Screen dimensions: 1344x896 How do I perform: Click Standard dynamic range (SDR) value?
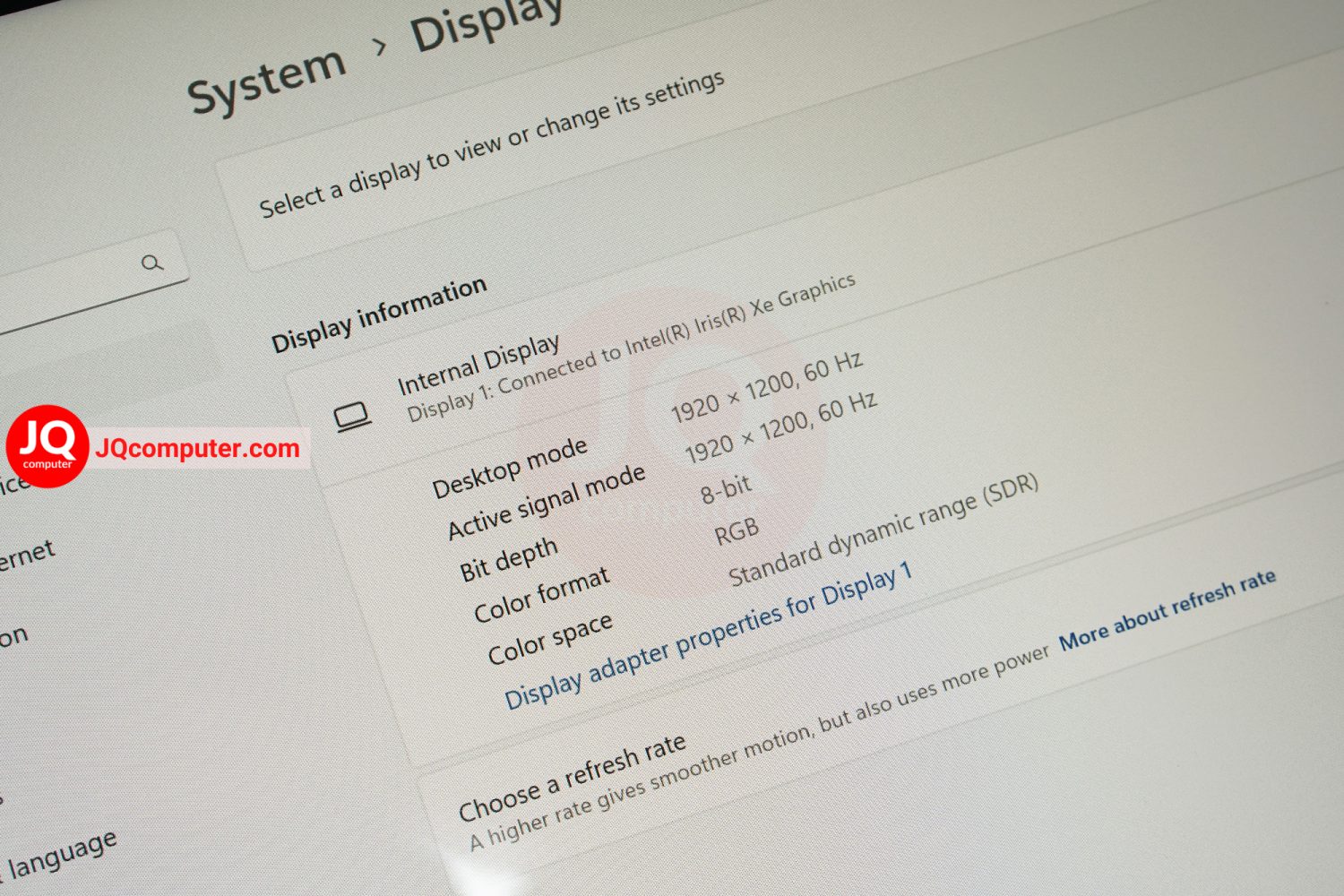(x=883, y=530)
